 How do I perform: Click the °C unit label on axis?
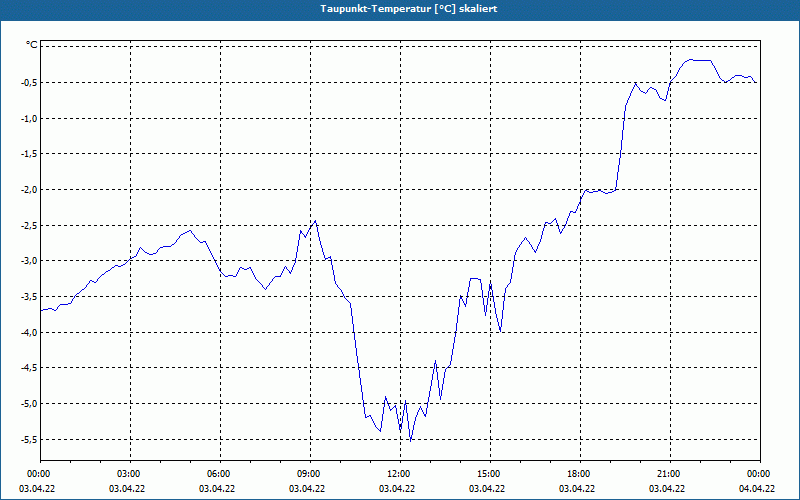click(32, 45)
